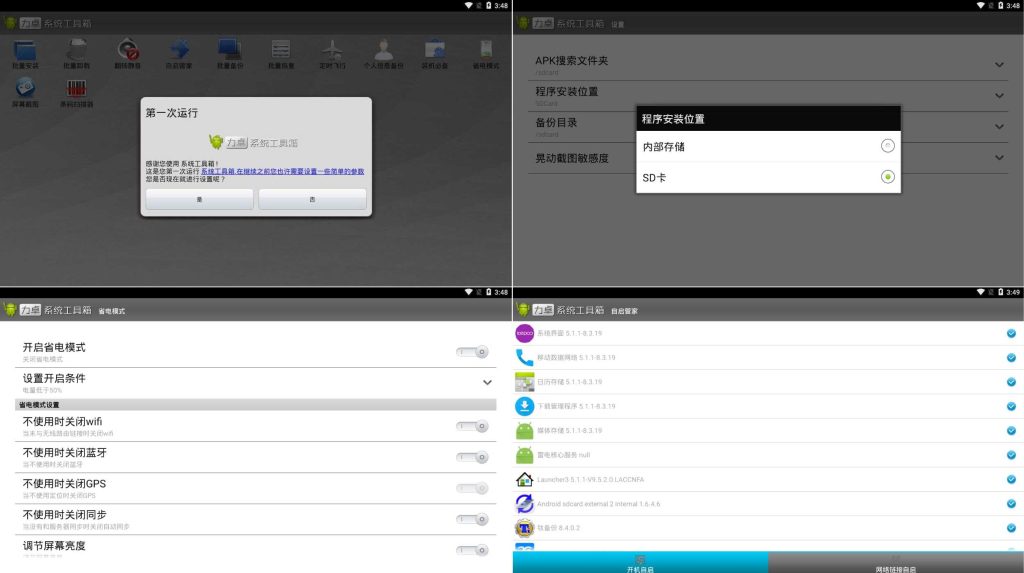Switch to the 开机自启 tab

click(640, 563)
